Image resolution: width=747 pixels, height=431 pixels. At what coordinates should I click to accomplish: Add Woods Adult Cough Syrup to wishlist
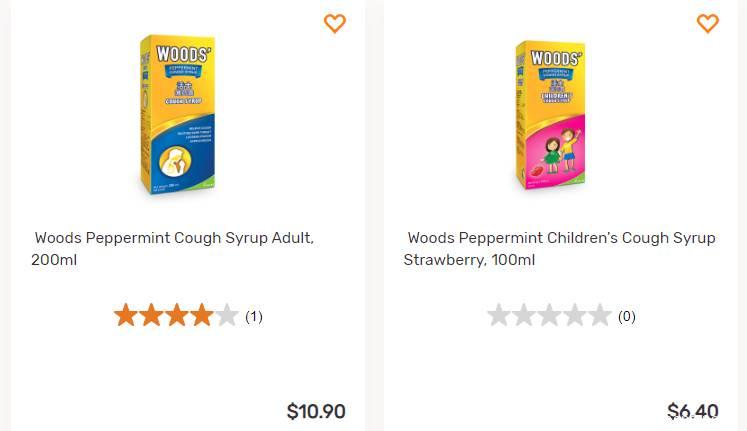coord(335,23)
